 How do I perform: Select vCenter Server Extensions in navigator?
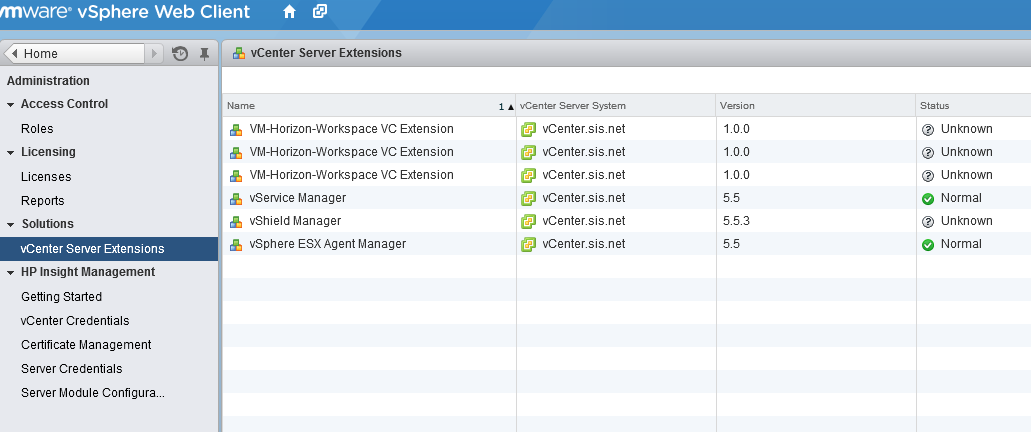point(108,249)
